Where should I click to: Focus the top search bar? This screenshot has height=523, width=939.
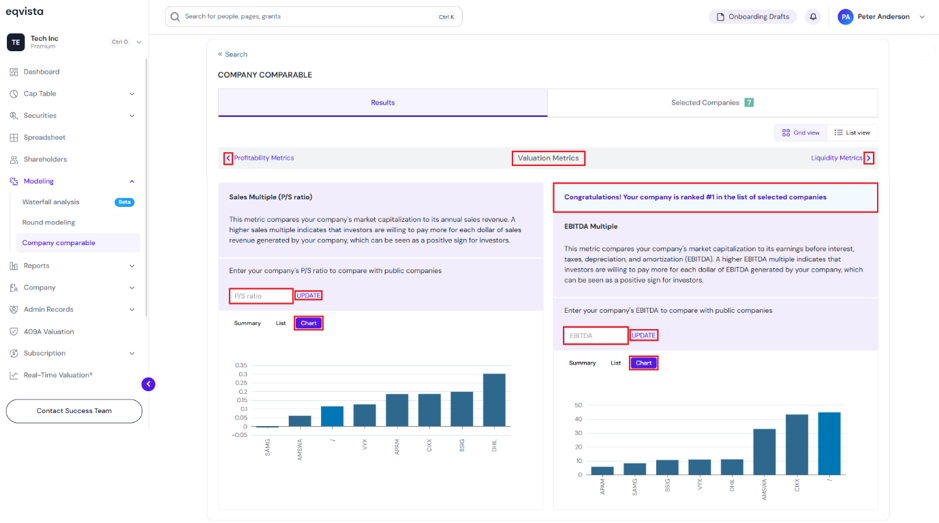(313, 17)
